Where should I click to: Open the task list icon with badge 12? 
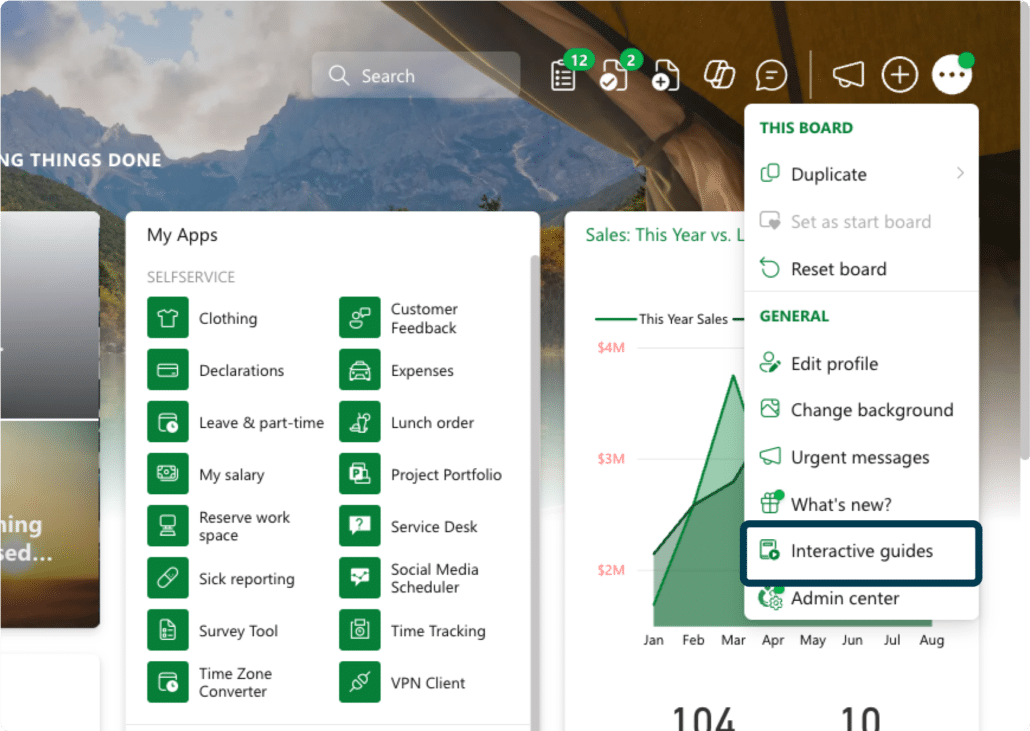pyautogui.click(x=564, y=76)
